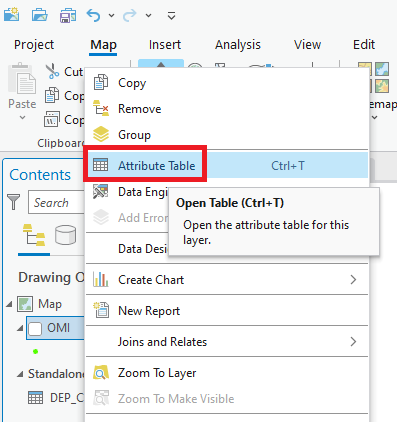This screenshot has height=422, width=397.
Task: Open the redo history dropdown arrow
Action: pyautogui.click(x=148, y=16)
